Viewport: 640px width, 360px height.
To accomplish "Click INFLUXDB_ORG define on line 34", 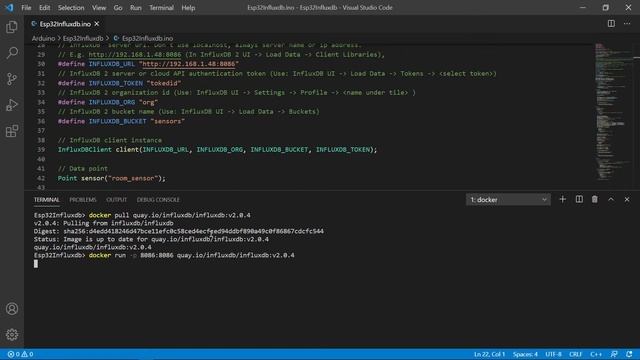I will tap(112, 102).
